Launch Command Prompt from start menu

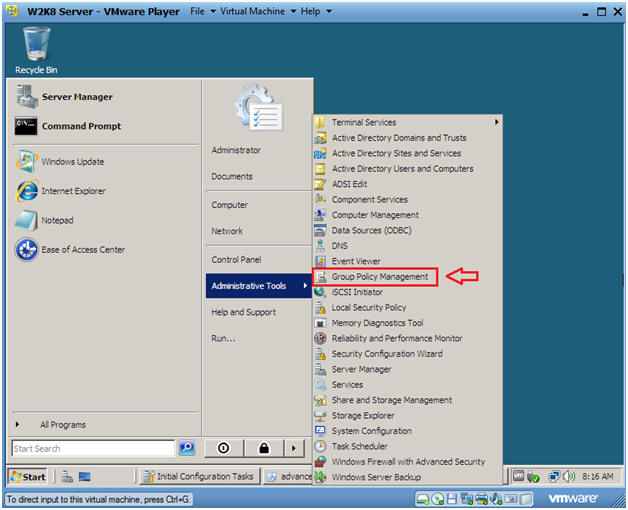(x=68, y=126)
